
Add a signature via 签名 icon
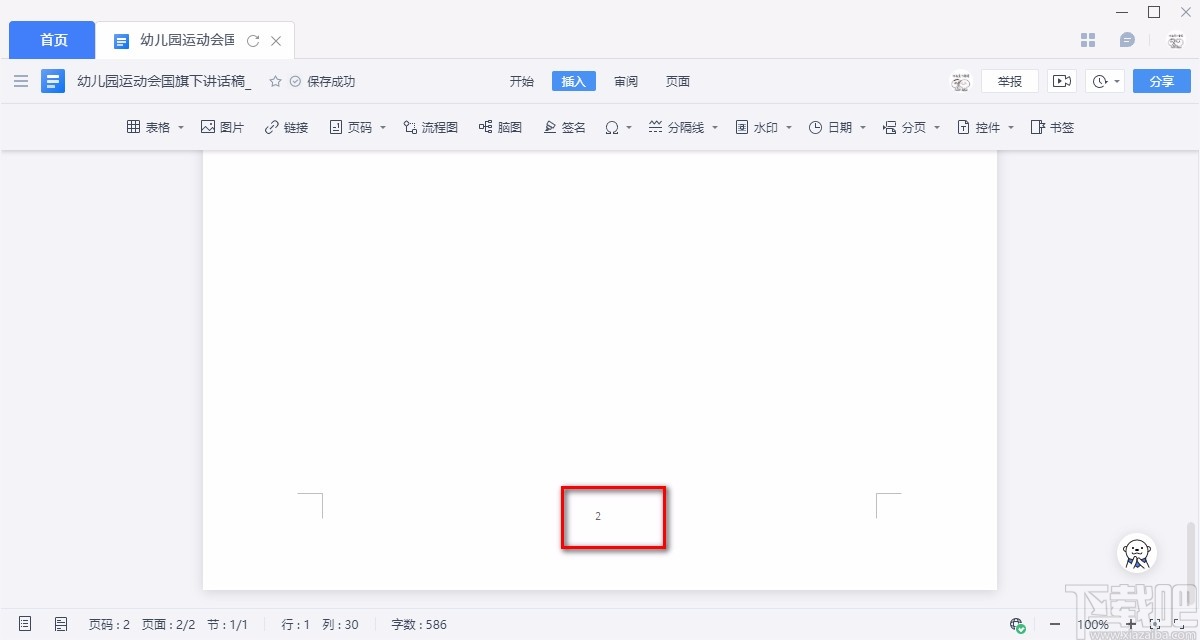coord(564,127)
